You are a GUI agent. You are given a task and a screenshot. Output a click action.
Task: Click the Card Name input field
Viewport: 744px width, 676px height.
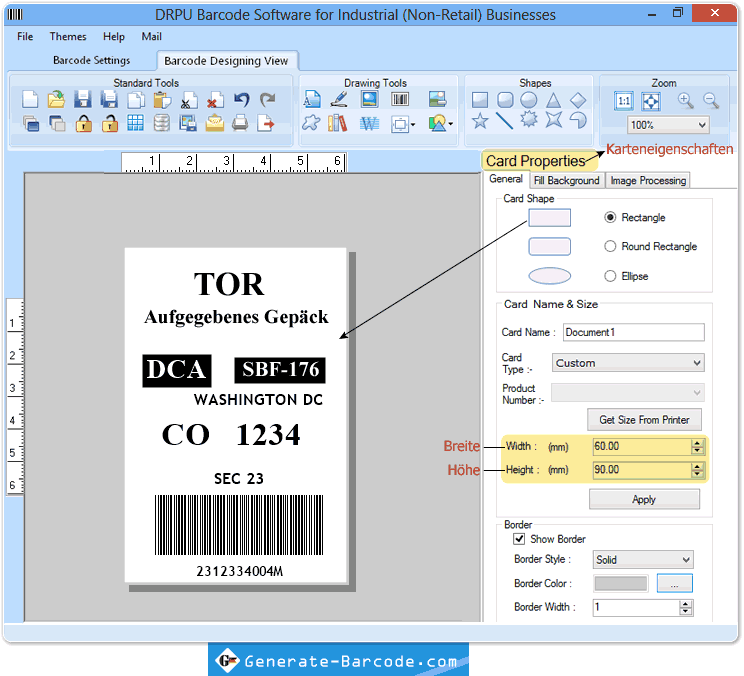coord(634,333)
